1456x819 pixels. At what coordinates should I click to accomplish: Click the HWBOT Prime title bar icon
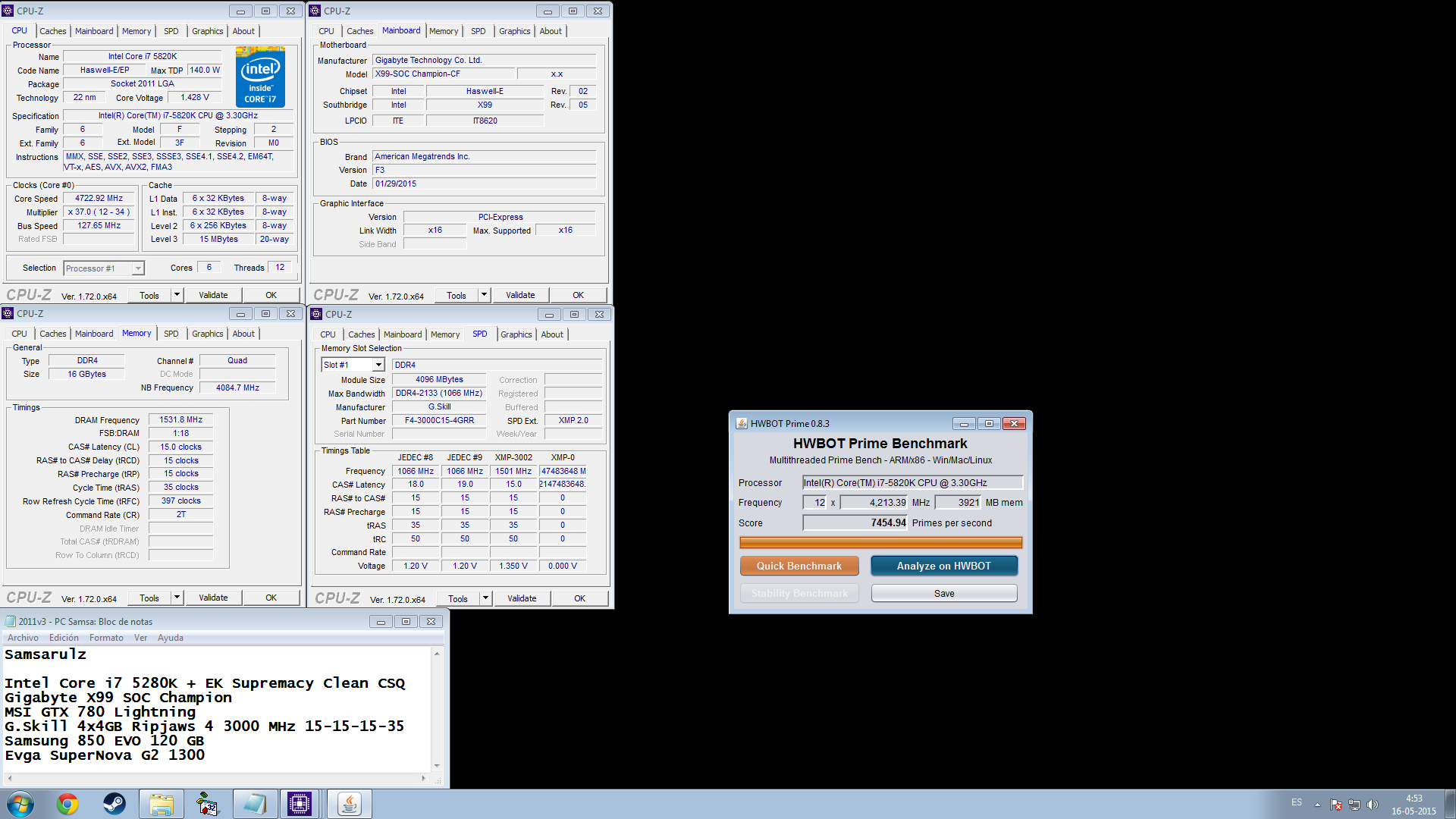(742, 423)
